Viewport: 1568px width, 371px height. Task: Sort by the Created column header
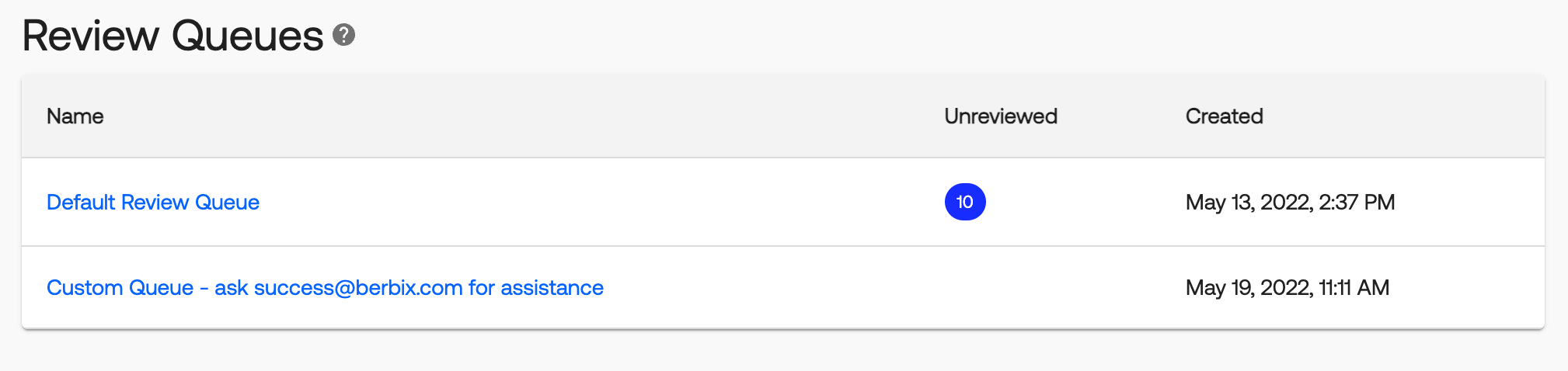tap(1224, 116)
